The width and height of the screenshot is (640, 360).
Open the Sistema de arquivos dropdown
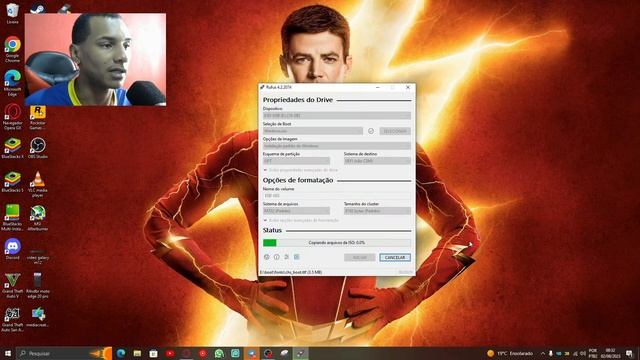click(x=296, y=211)
